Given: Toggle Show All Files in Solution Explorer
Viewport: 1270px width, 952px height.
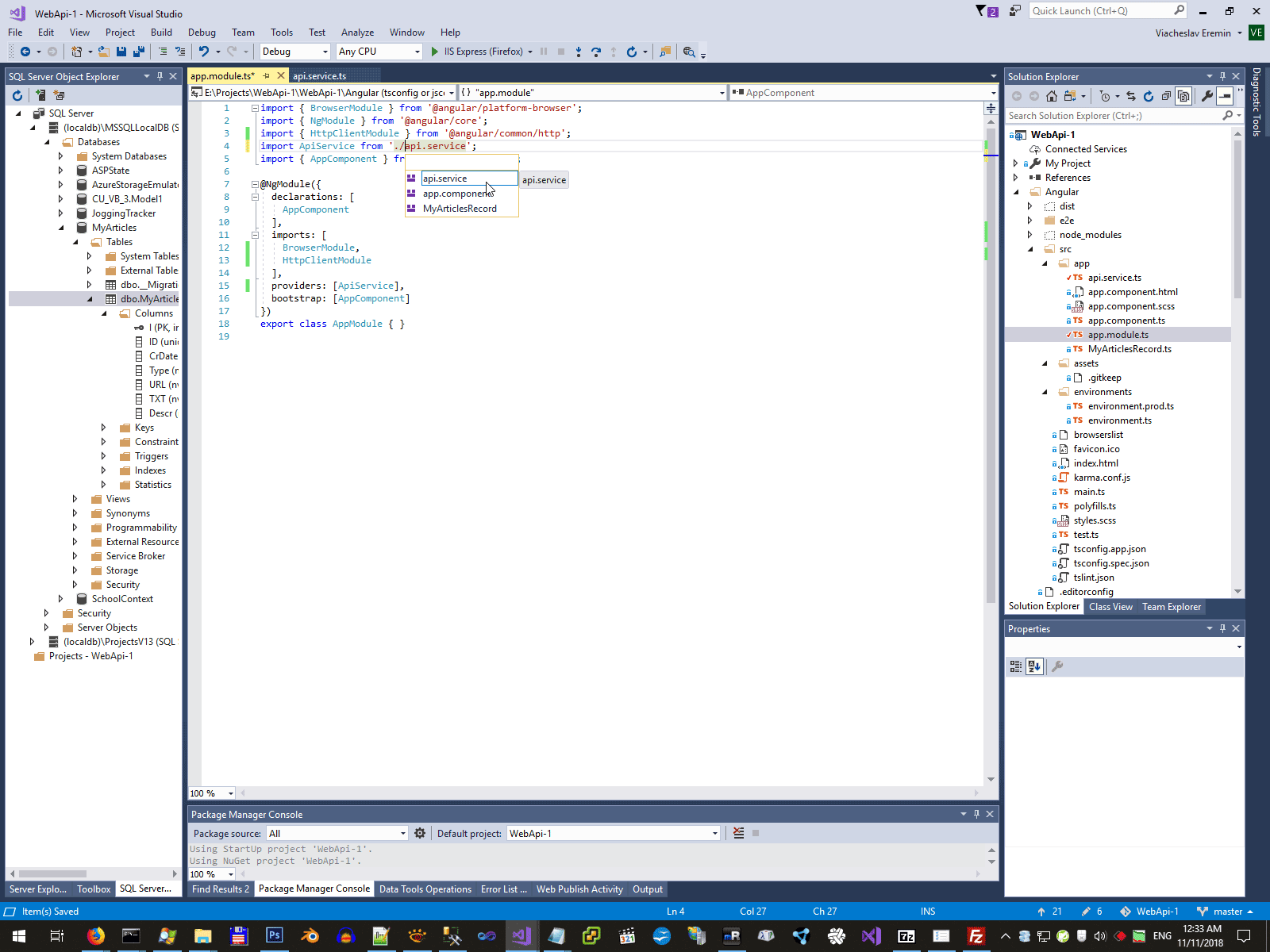Looking at the screenshot, I should pos(1183,96).
